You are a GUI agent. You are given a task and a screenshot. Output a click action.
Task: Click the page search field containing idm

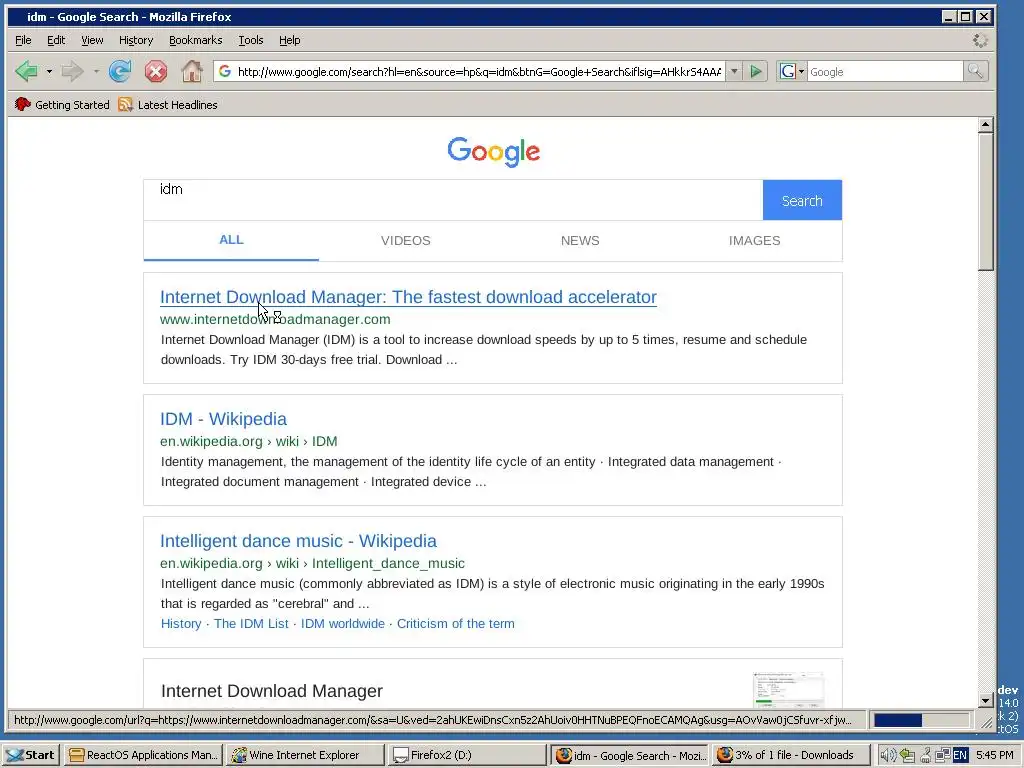(x=453, y=200)
